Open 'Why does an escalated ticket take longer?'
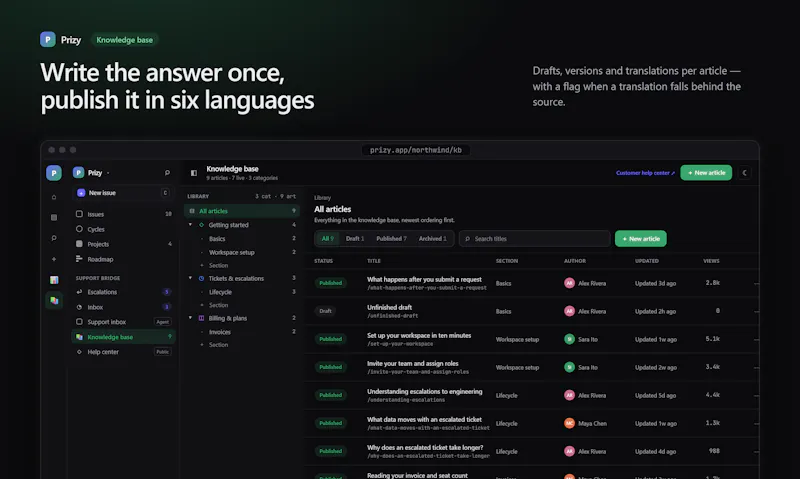The width and height of the screenshot is (800, 479). point(425,448)
